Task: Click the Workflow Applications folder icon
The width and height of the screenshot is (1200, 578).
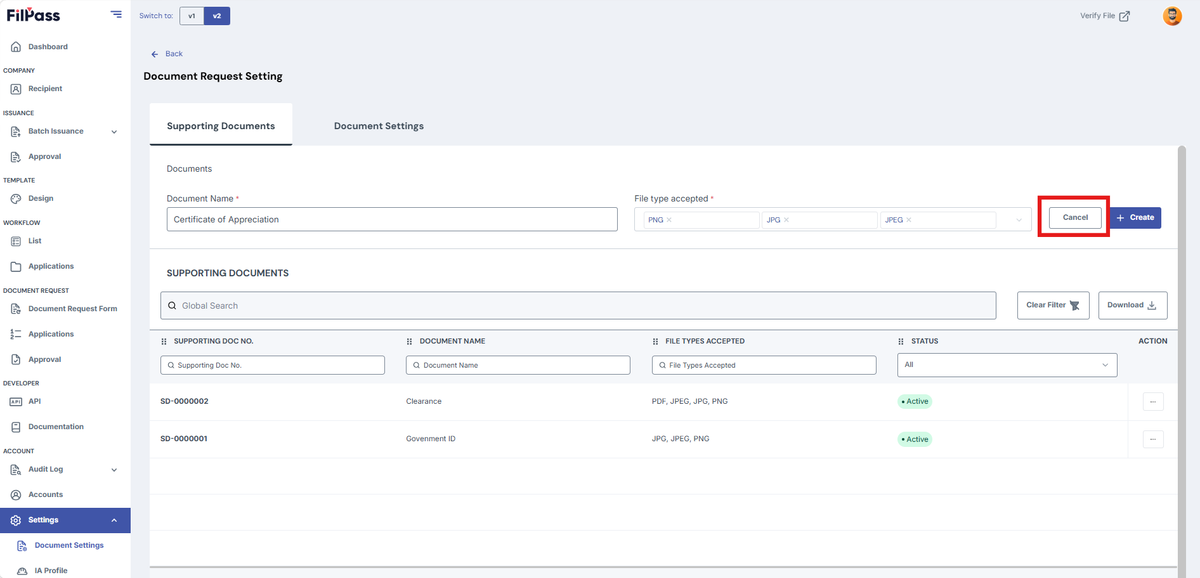Action: pos(16,267)
